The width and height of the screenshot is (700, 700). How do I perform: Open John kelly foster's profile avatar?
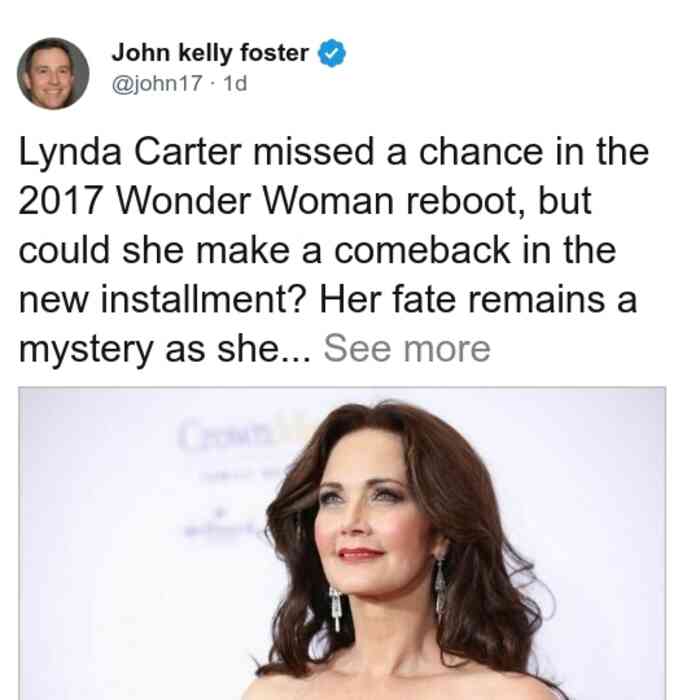tap(53, 74)
